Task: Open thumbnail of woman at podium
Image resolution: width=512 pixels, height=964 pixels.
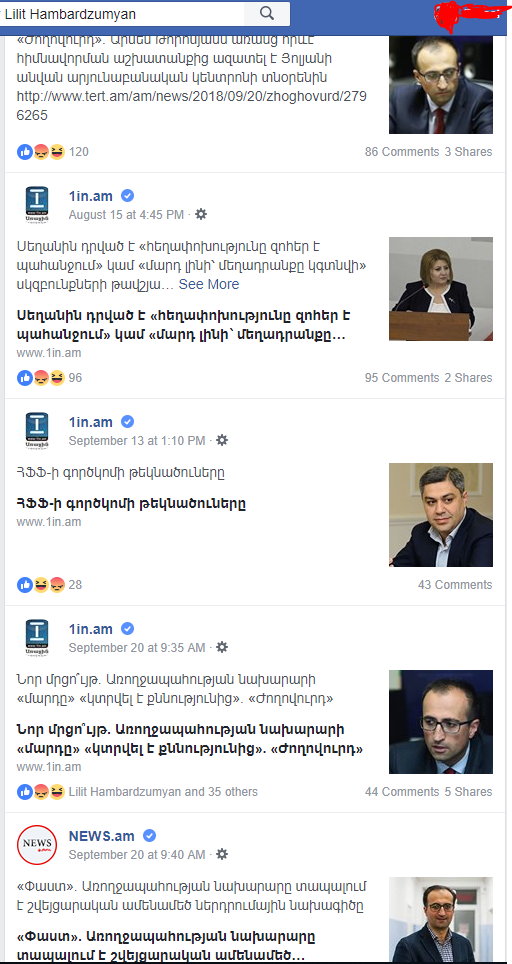Action: coord(441,289)
